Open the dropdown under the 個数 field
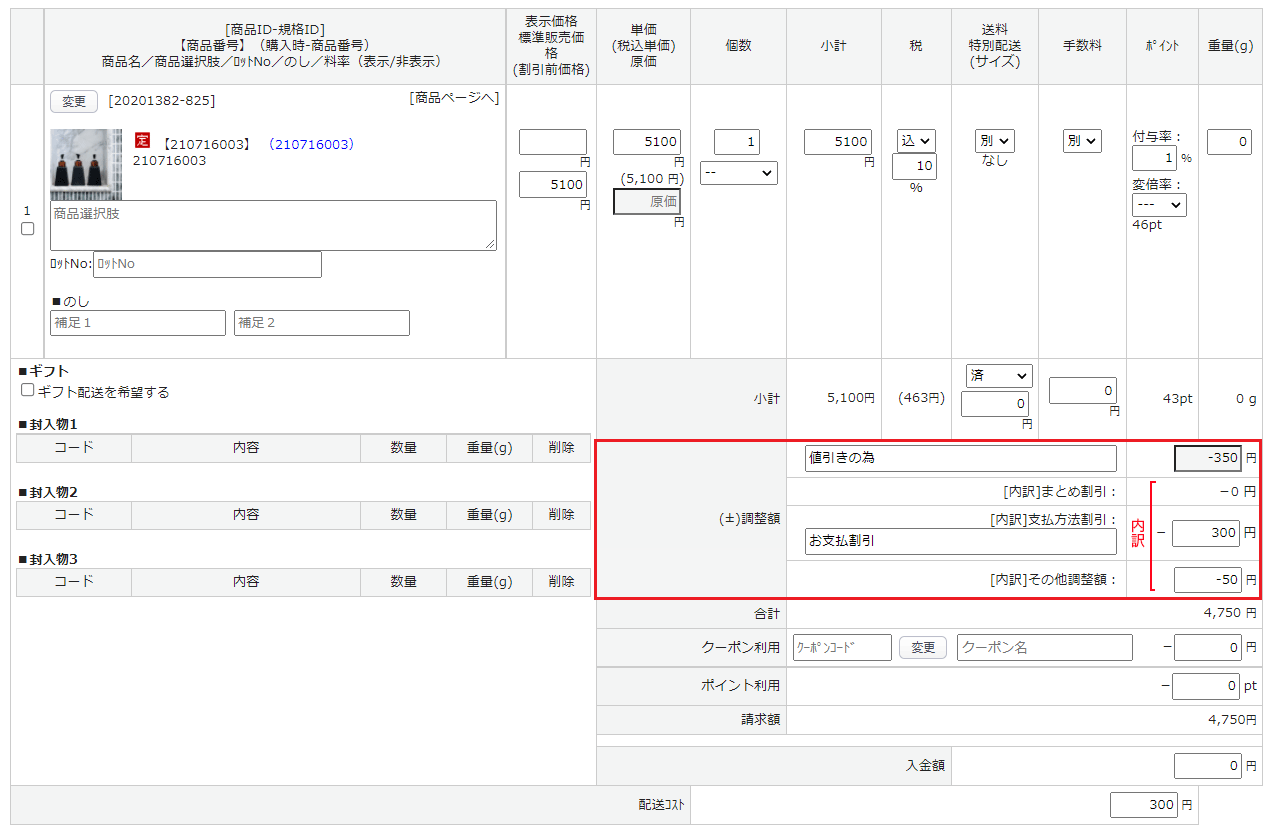 738,173
